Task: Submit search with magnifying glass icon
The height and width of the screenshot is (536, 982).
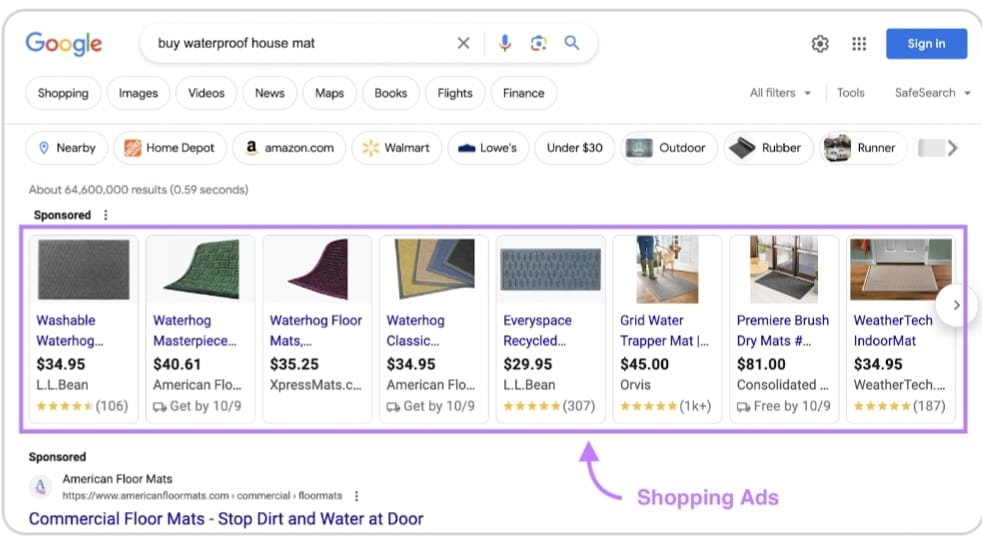Action: coord(571,43)
